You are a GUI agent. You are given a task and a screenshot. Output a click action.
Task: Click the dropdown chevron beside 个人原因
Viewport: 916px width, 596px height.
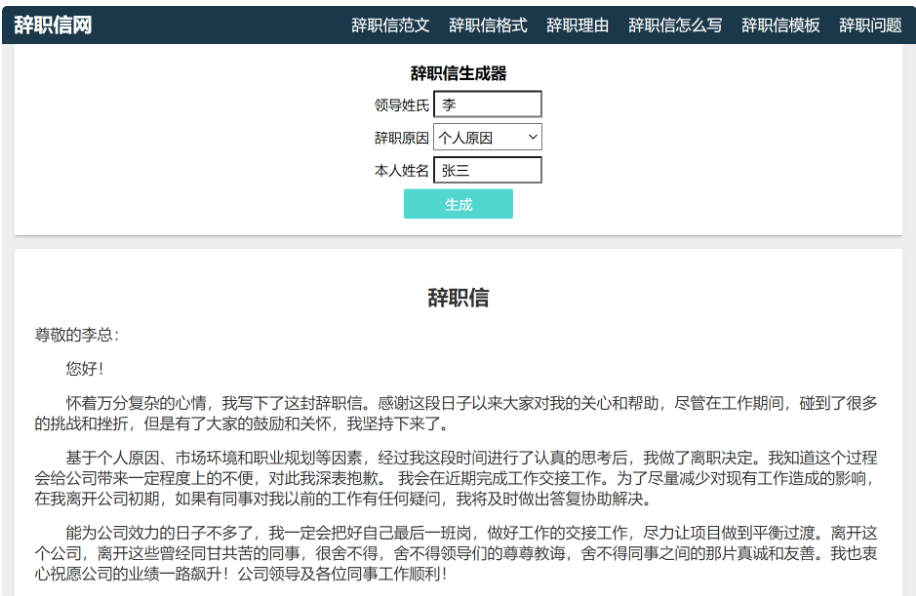click(x=533, y=137)
